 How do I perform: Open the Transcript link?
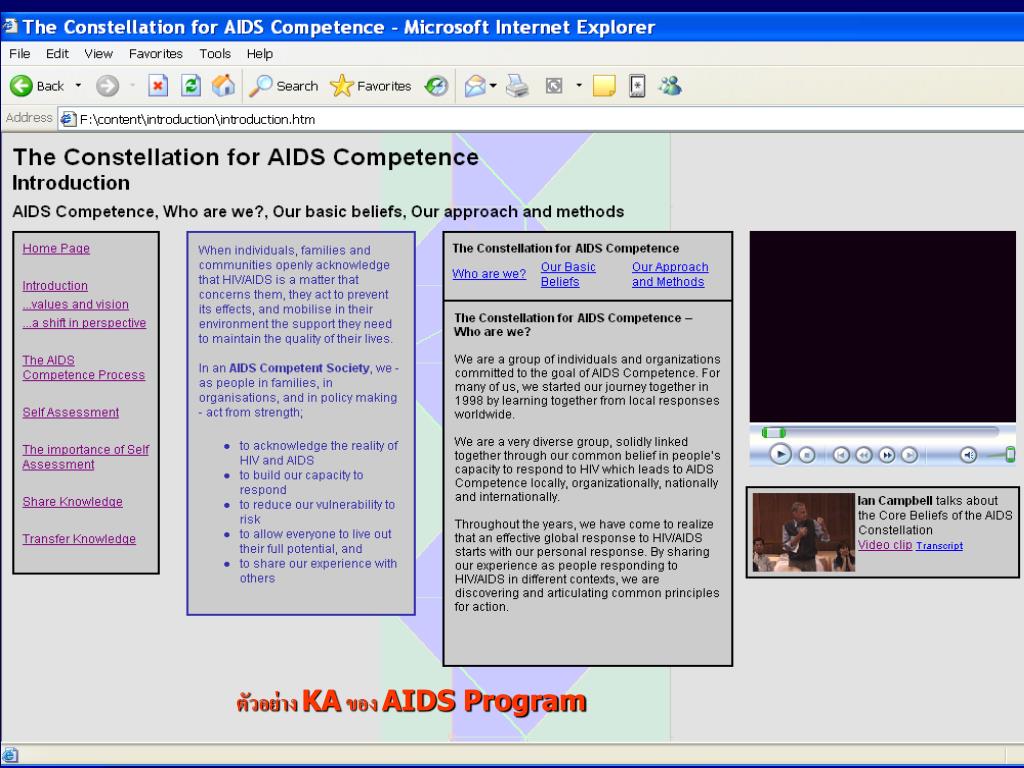pos(939,546)
